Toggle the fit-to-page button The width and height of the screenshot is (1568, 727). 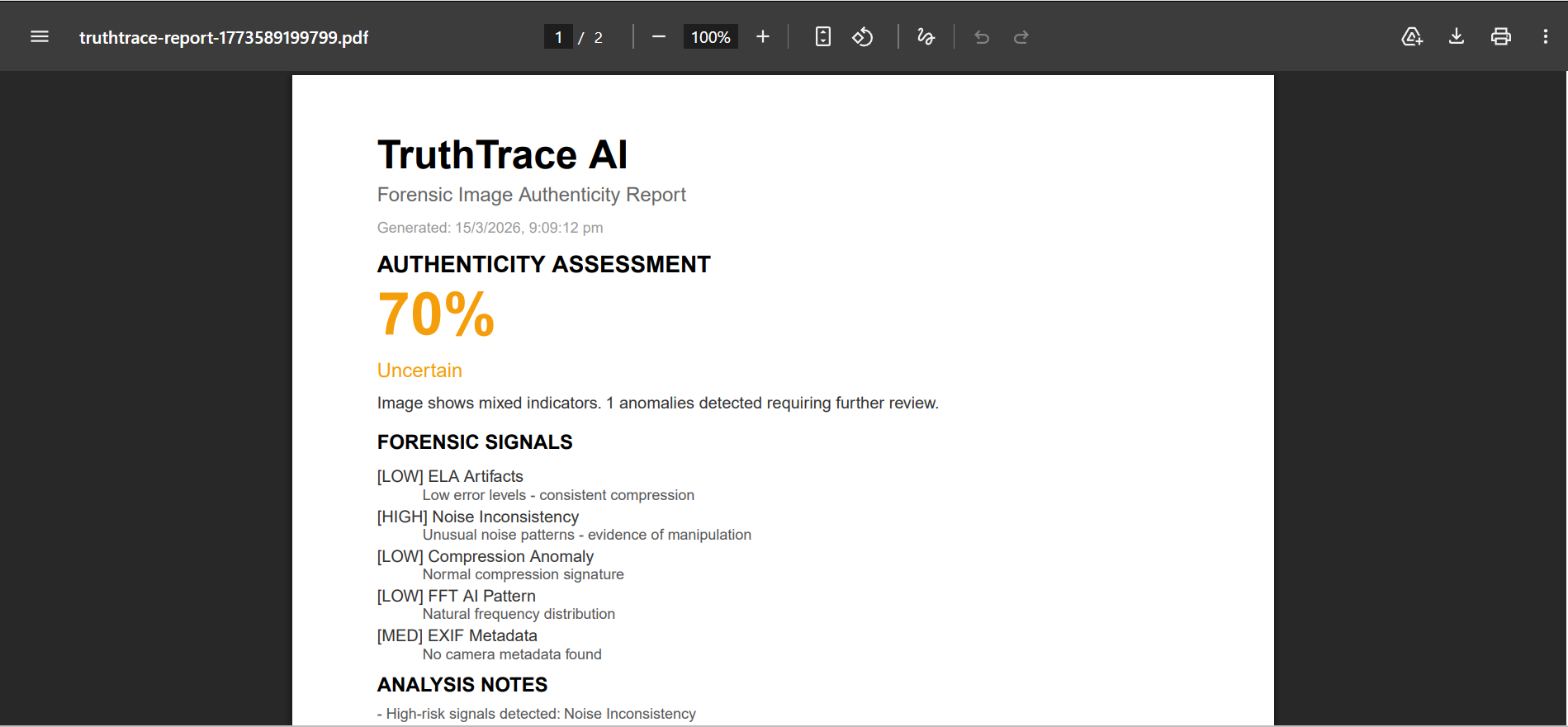[x=823, y=37]
